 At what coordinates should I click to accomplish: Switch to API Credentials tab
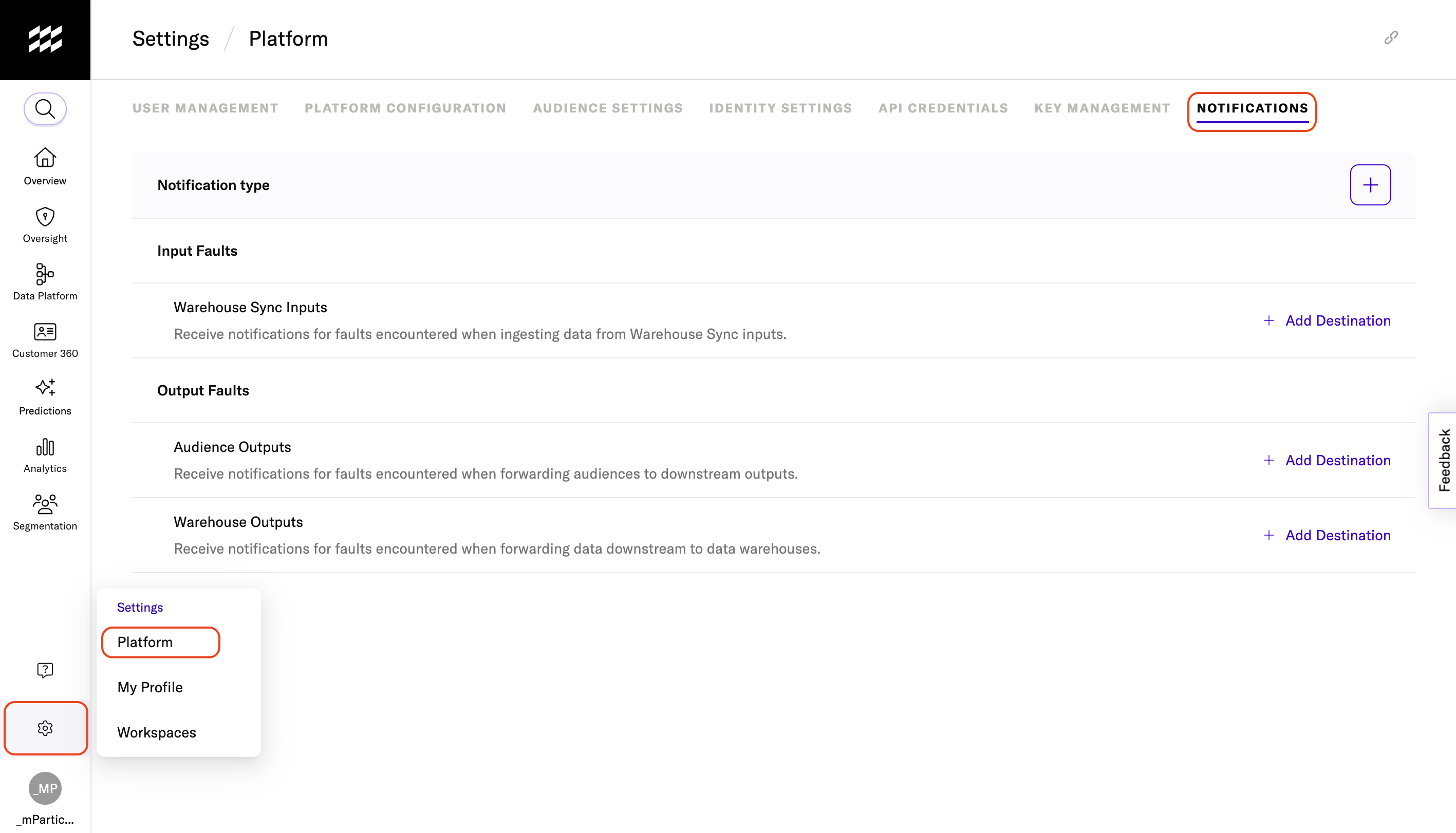pyautogui.click(x=943, y=108)
